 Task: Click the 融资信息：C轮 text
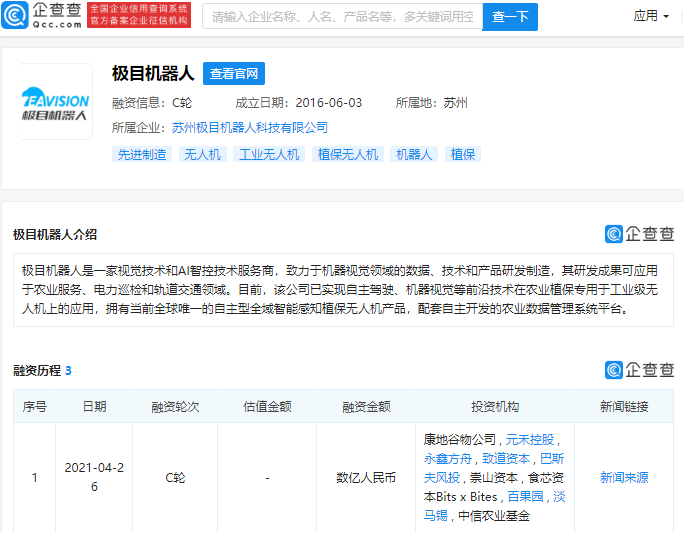[152, 103]
